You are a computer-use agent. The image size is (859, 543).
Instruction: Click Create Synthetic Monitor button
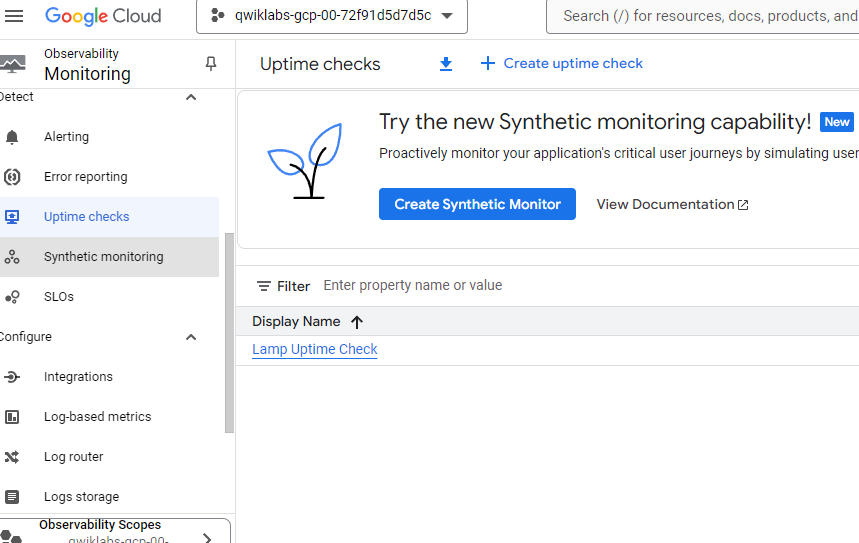477,204
